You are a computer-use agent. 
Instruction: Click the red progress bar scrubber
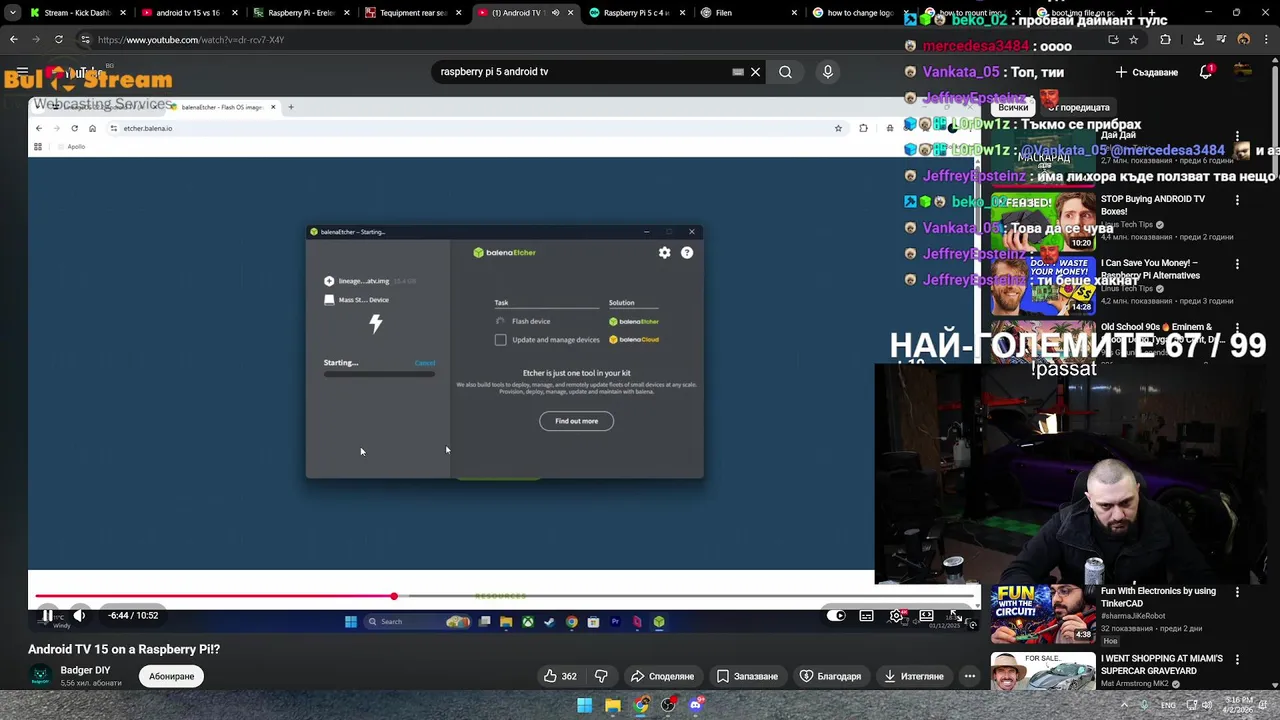pos(394,597)
